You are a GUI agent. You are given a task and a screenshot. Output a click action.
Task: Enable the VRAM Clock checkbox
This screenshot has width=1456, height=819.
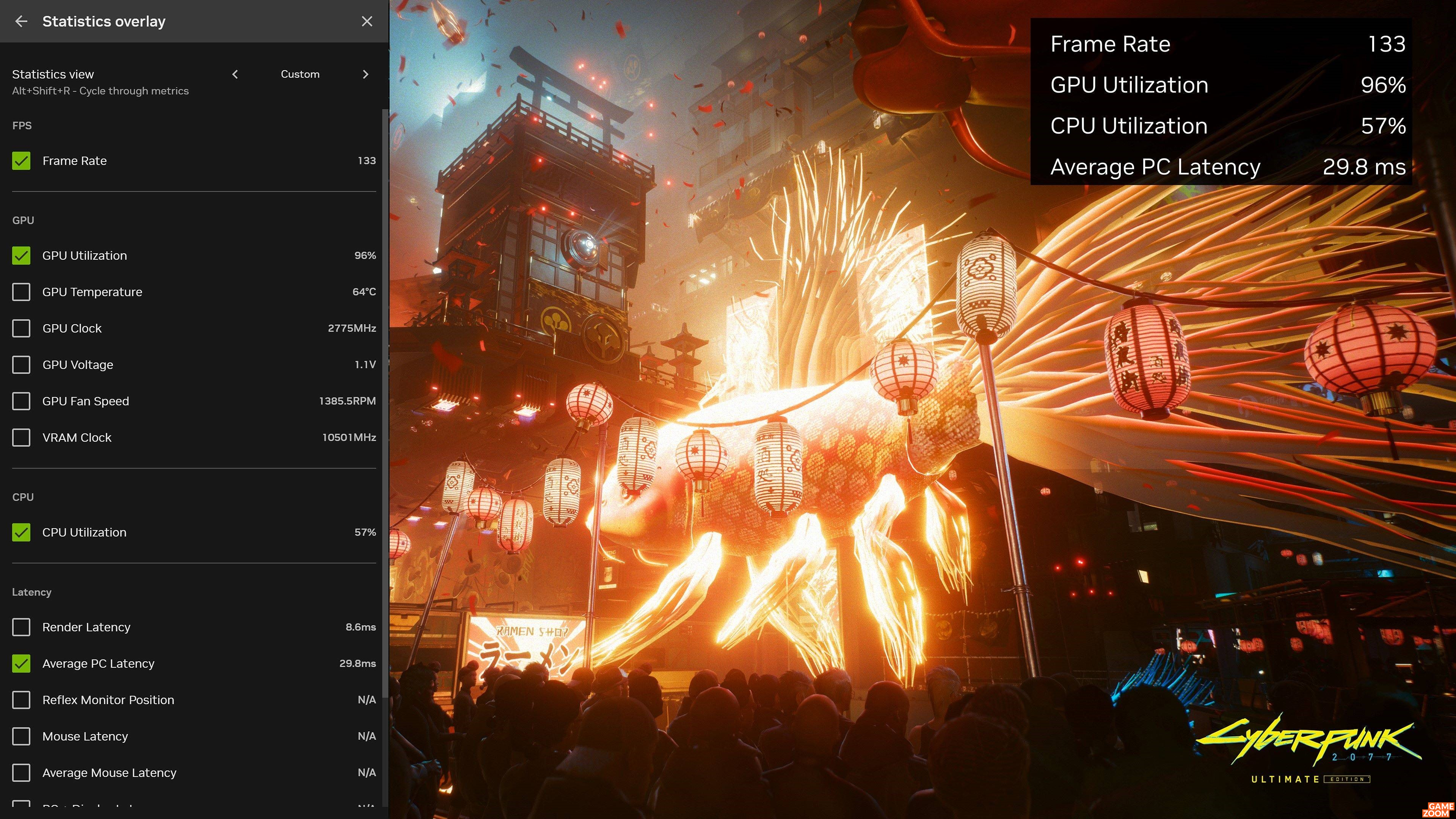point(22,438)
